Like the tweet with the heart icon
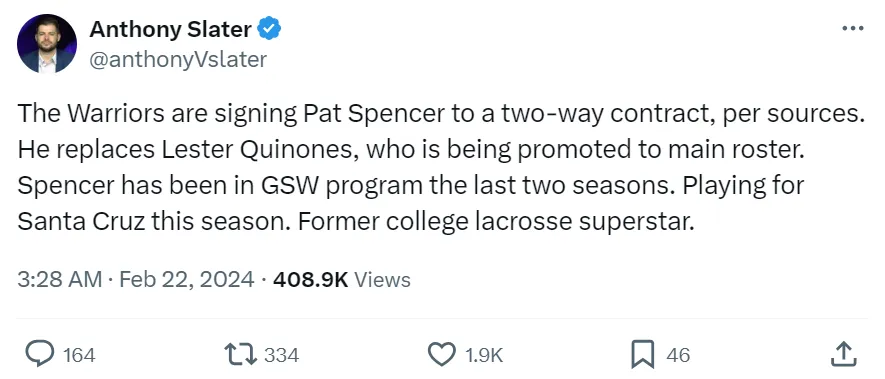The width and height of the screenshot is (885, 379). [442, 354]
